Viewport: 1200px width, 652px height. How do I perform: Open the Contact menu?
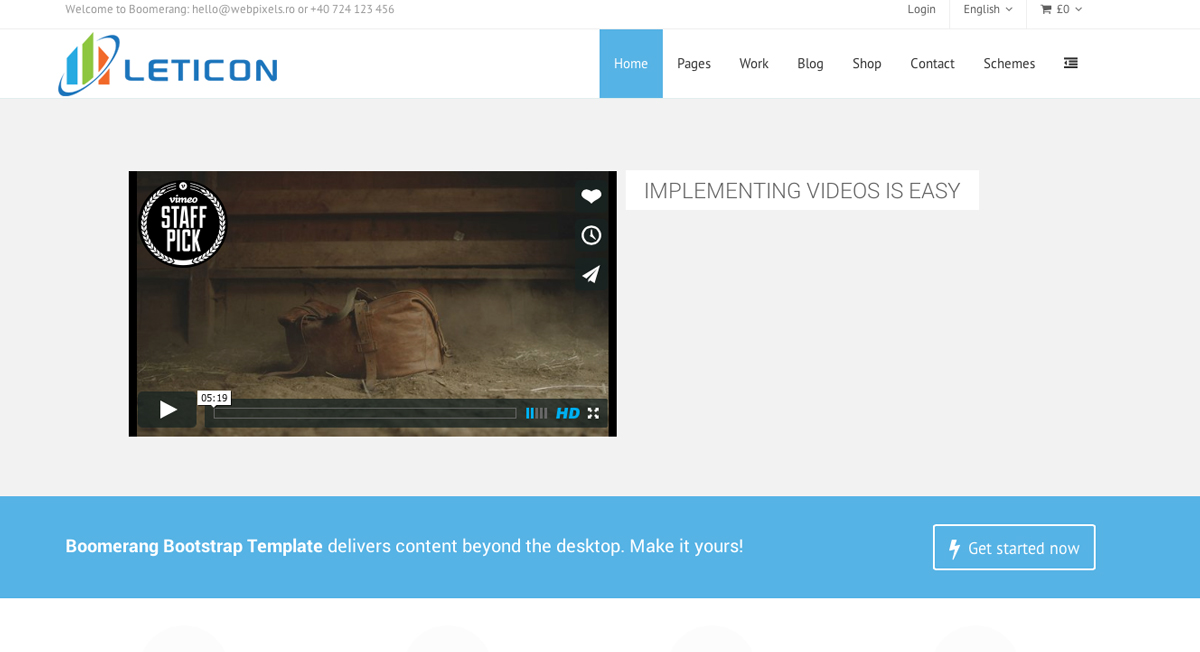[932, 63]
